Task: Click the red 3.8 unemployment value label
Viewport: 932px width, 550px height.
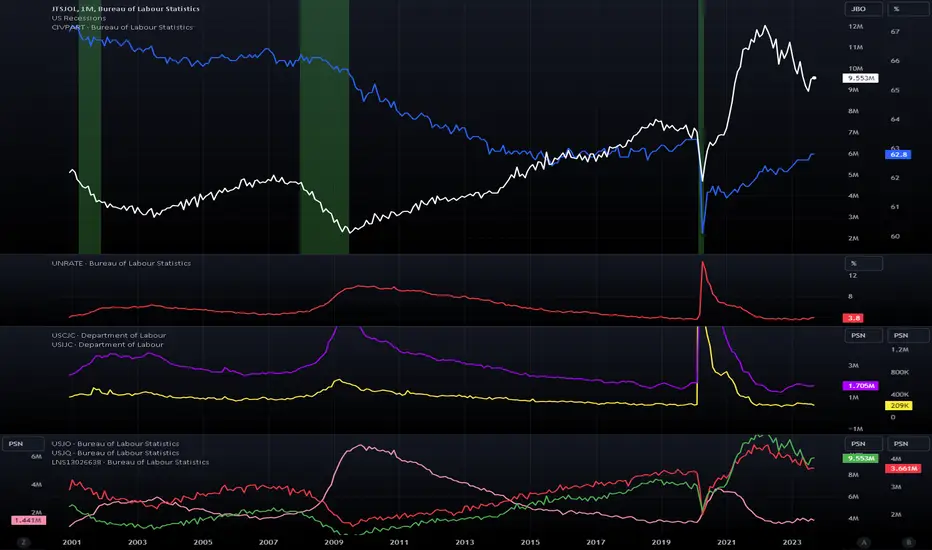Action: point(854,318)
